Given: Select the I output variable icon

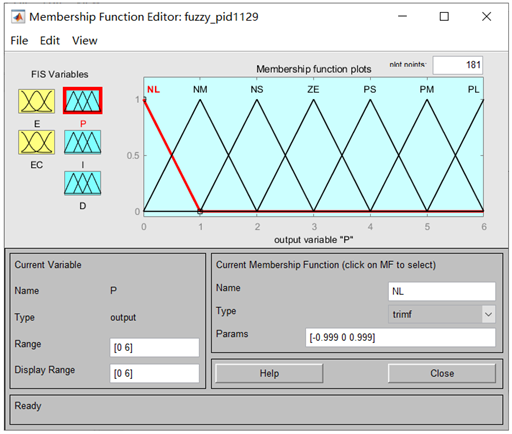Looking at the screenshot, I should [83, 142].
